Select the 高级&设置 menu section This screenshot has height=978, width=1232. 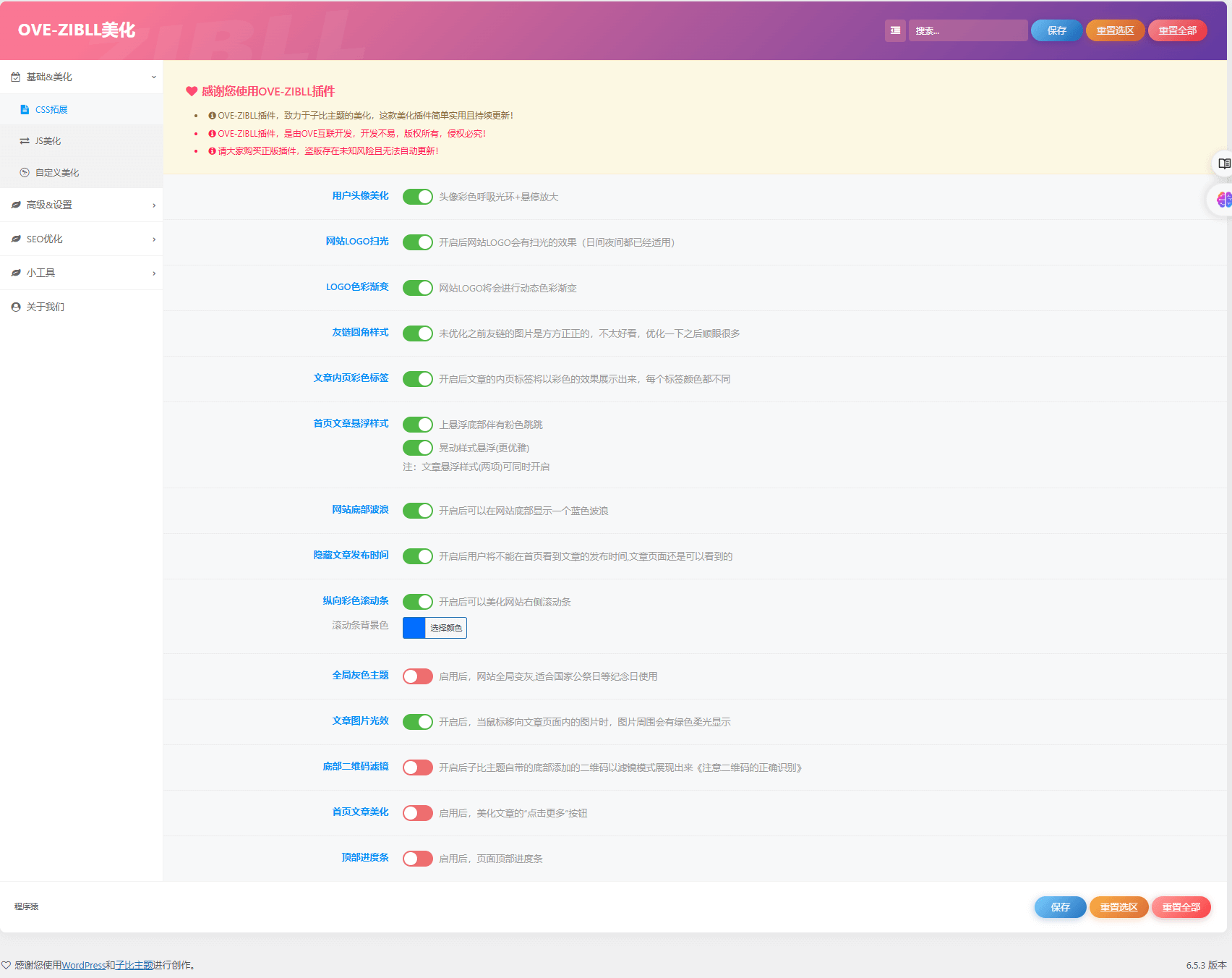point(81,205)
